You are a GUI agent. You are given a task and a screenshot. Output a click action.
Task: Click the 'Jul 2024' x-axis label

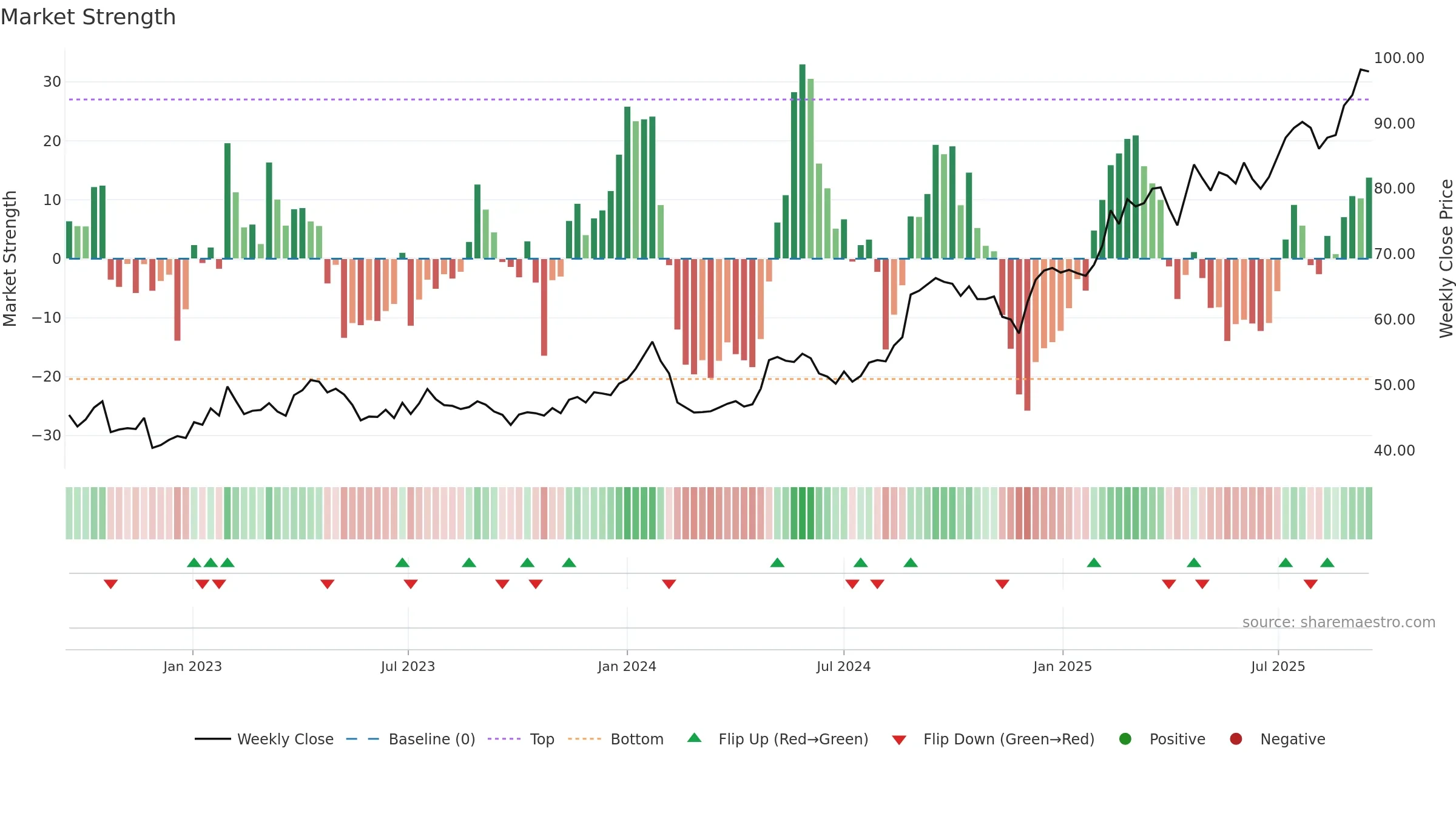[843, 666]
